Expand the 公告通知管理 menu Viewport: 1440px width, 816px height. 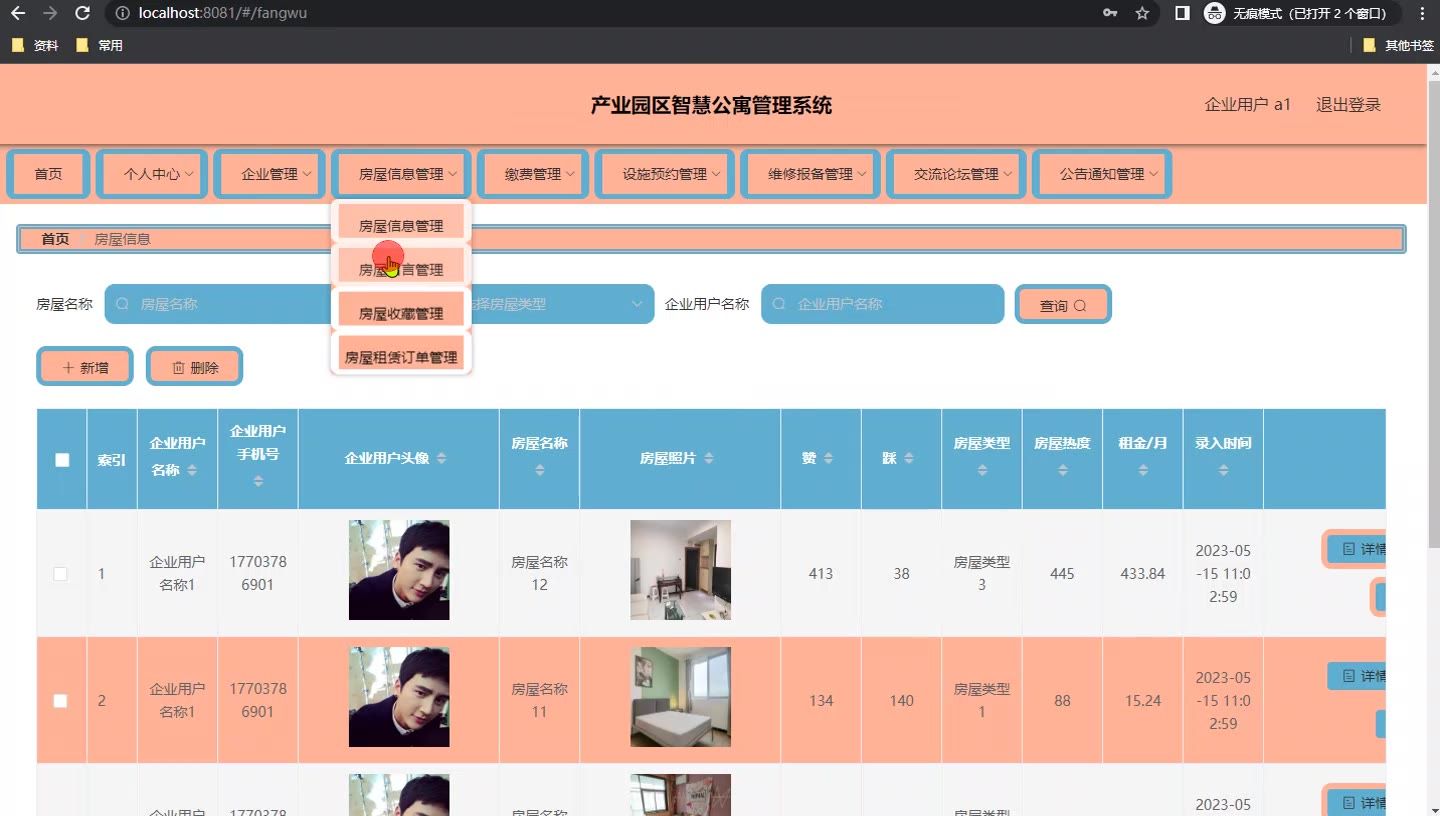pyautogui.click(x=1102, y=174)
